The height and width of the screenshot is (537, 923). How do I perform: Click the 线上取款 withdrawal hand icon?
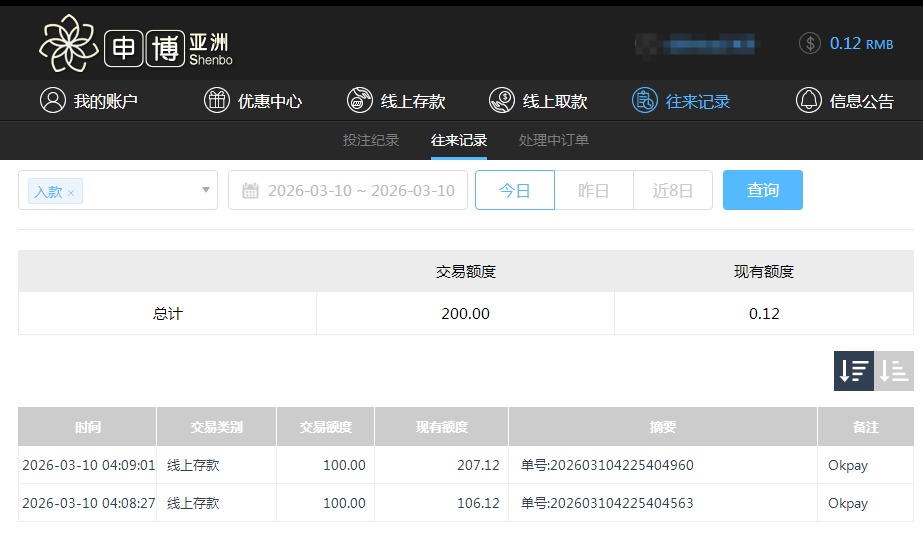pos(502,100)
